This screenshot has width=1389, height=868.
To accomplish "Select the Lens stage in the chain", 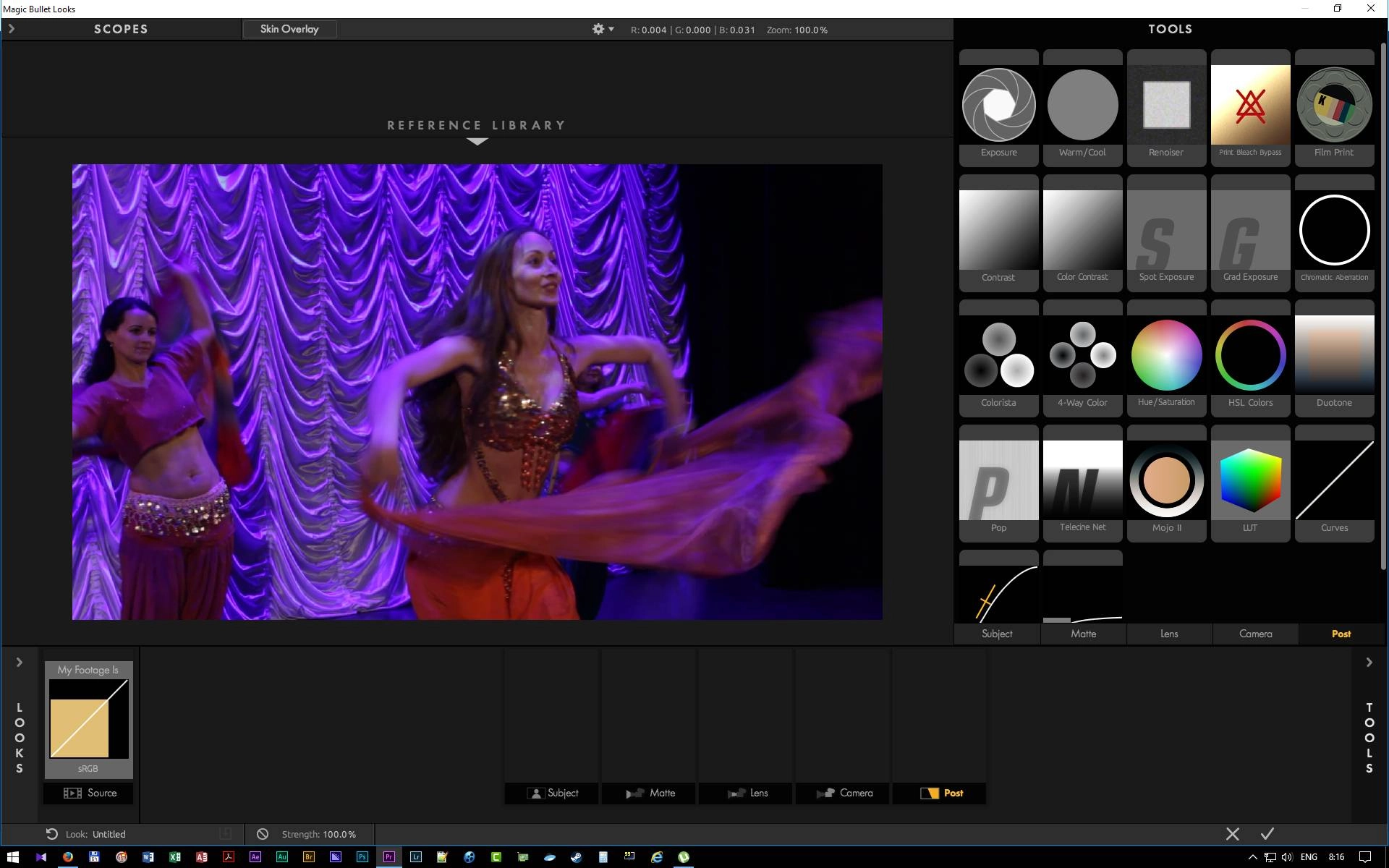I will point(746,793).
